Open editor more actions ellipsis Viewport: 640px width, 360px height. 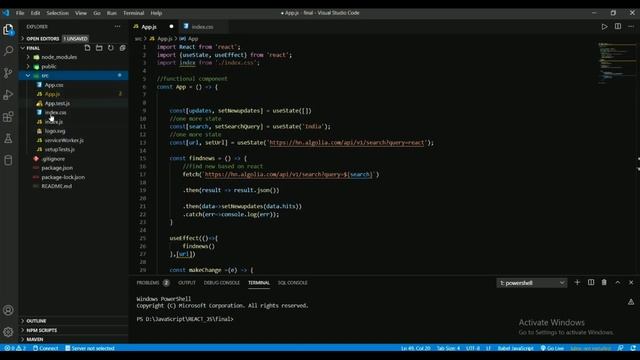[631, 27]
